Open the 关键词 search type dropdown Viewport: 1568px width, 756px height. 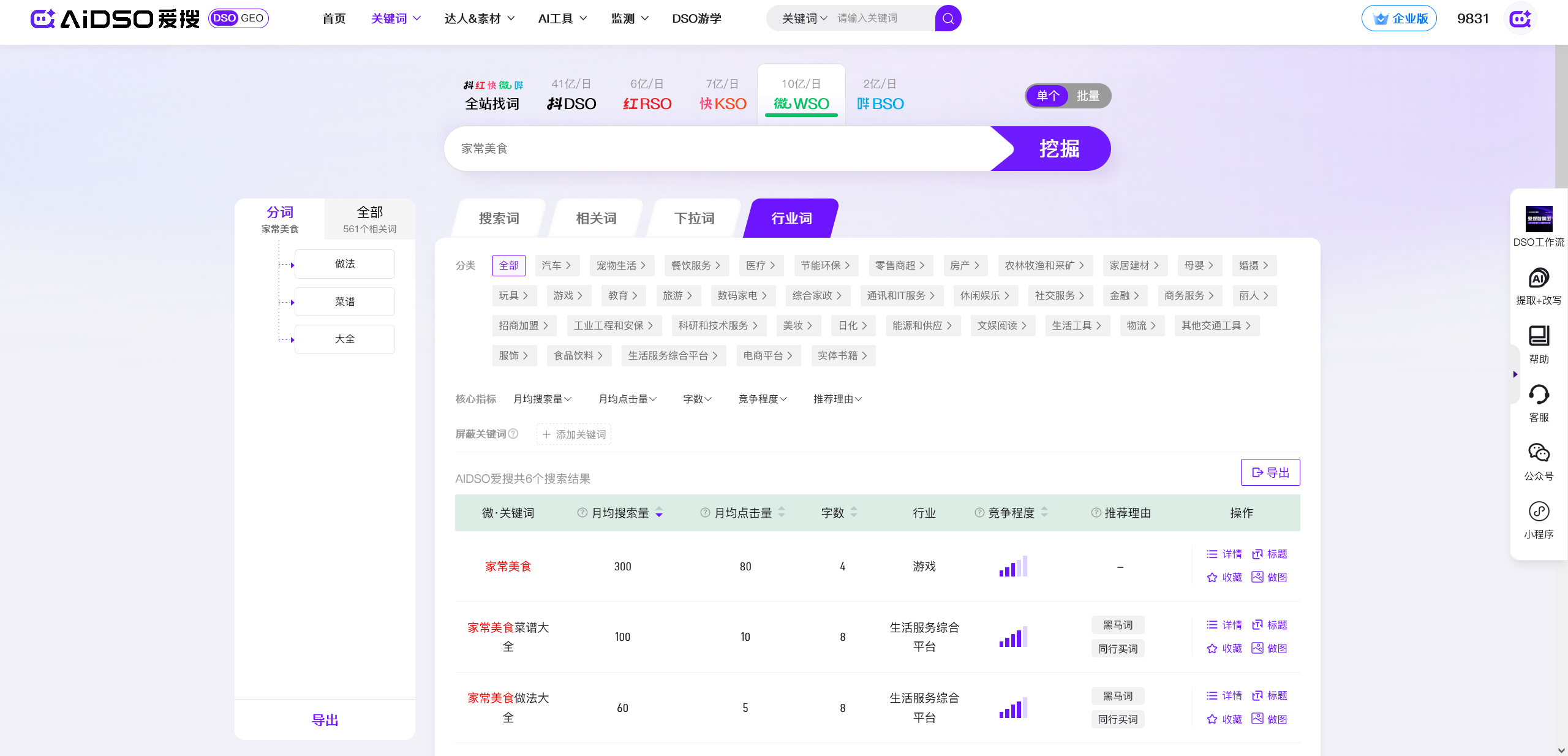coord(804,18)
